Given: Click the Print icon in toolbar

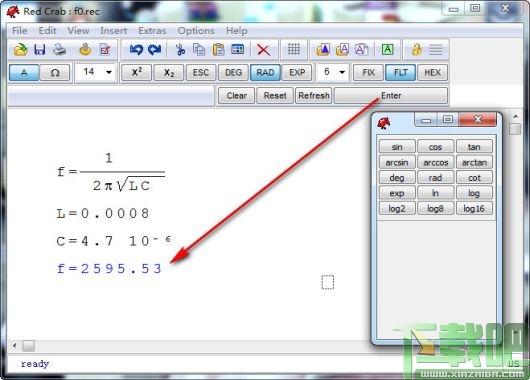Looking at the screenshot, I should pyautogui.click(x=59, y=50).
